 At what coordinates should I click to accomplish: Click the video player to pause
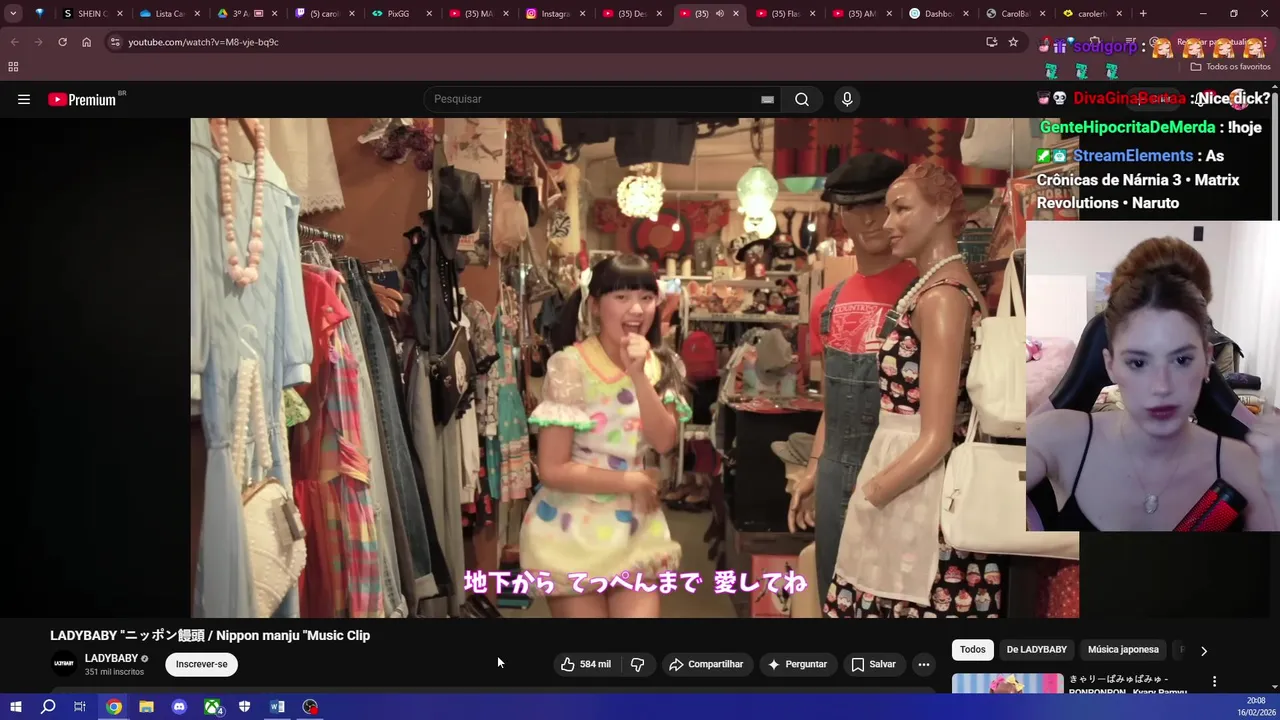tap(634, 368)
